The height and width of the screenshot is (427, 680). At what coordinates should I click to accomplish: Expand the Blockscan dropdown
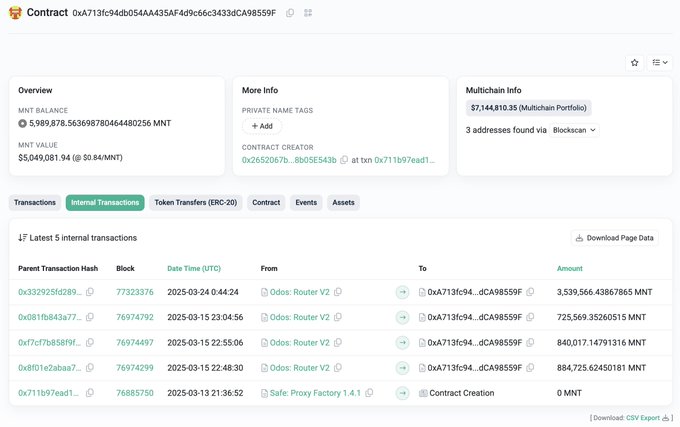(x=575, y=130)
